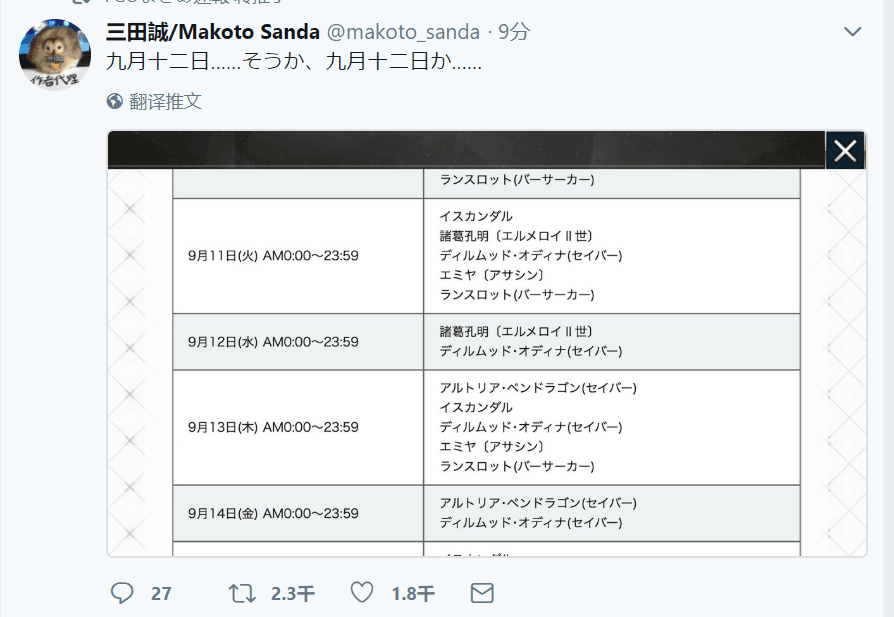Click the retweet arrows icon
The height and width of the screenshot is (617, 894).
pyautogui.click(x=241, y=592)
